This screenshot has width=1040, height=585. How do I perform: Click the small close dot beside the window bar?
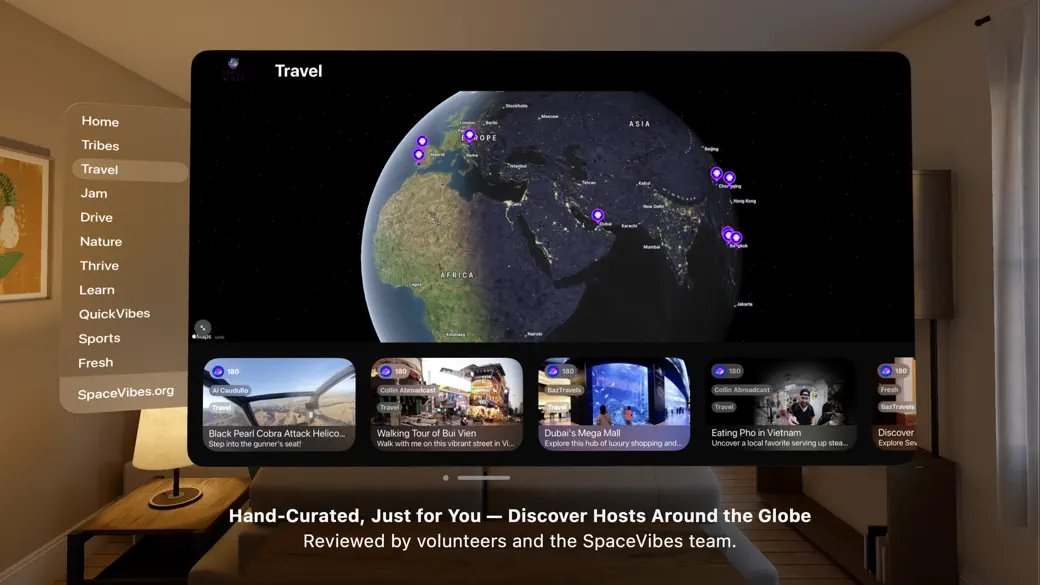(446, 478)
